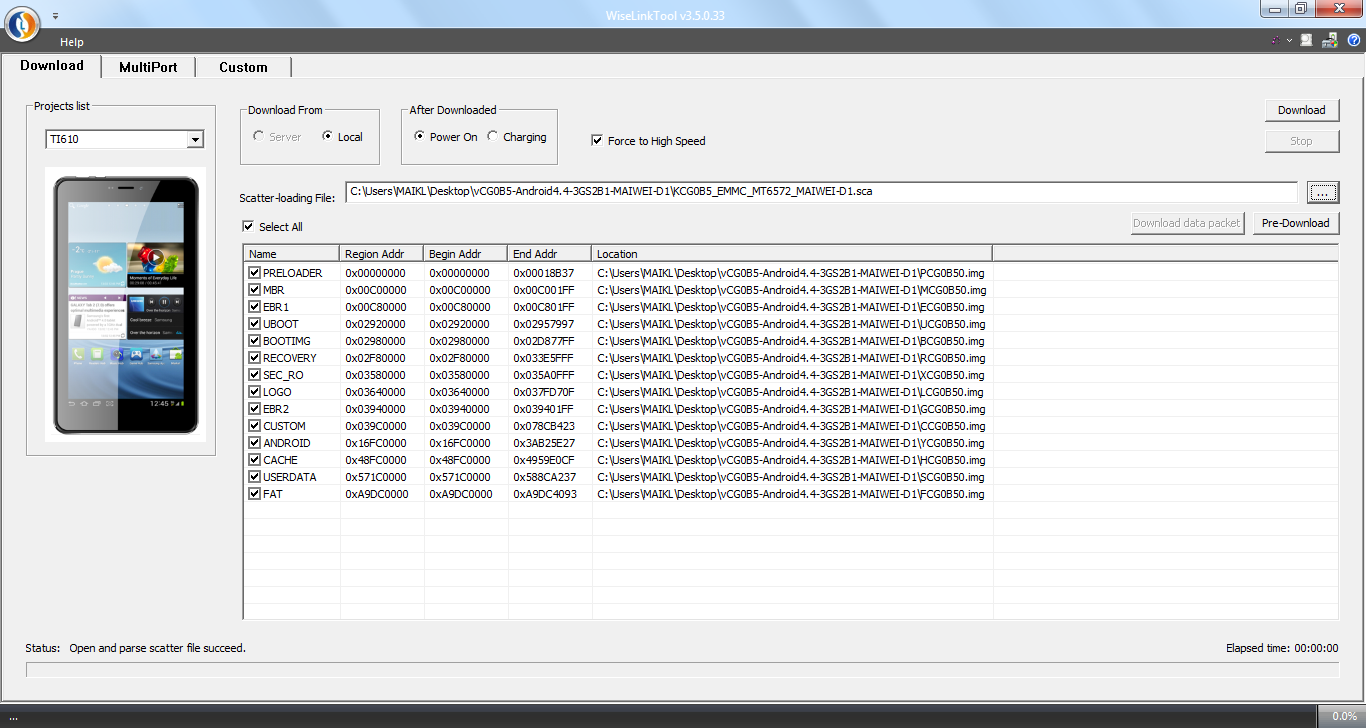Browse for scatter file with ellipsis button

(1322, 192)
